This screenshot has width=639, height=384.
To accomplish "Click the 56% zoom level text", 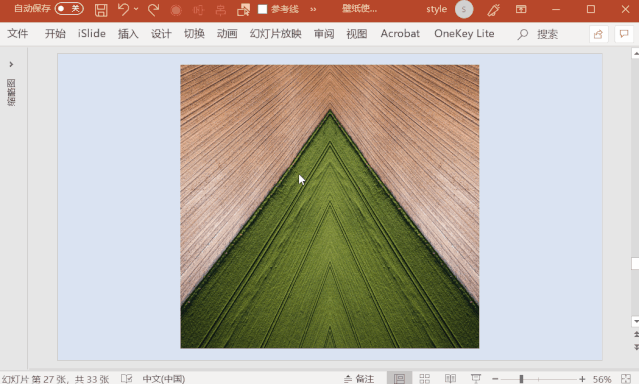I will [x=602, y=379].
